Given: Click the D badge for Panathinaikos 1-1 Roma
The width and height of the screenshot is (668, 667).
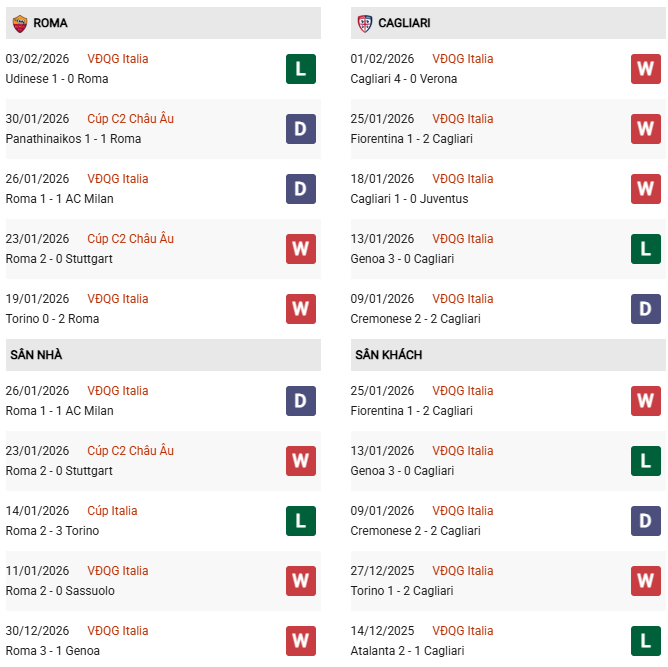Looking at the screenshot, I should [x=301, y=129].
